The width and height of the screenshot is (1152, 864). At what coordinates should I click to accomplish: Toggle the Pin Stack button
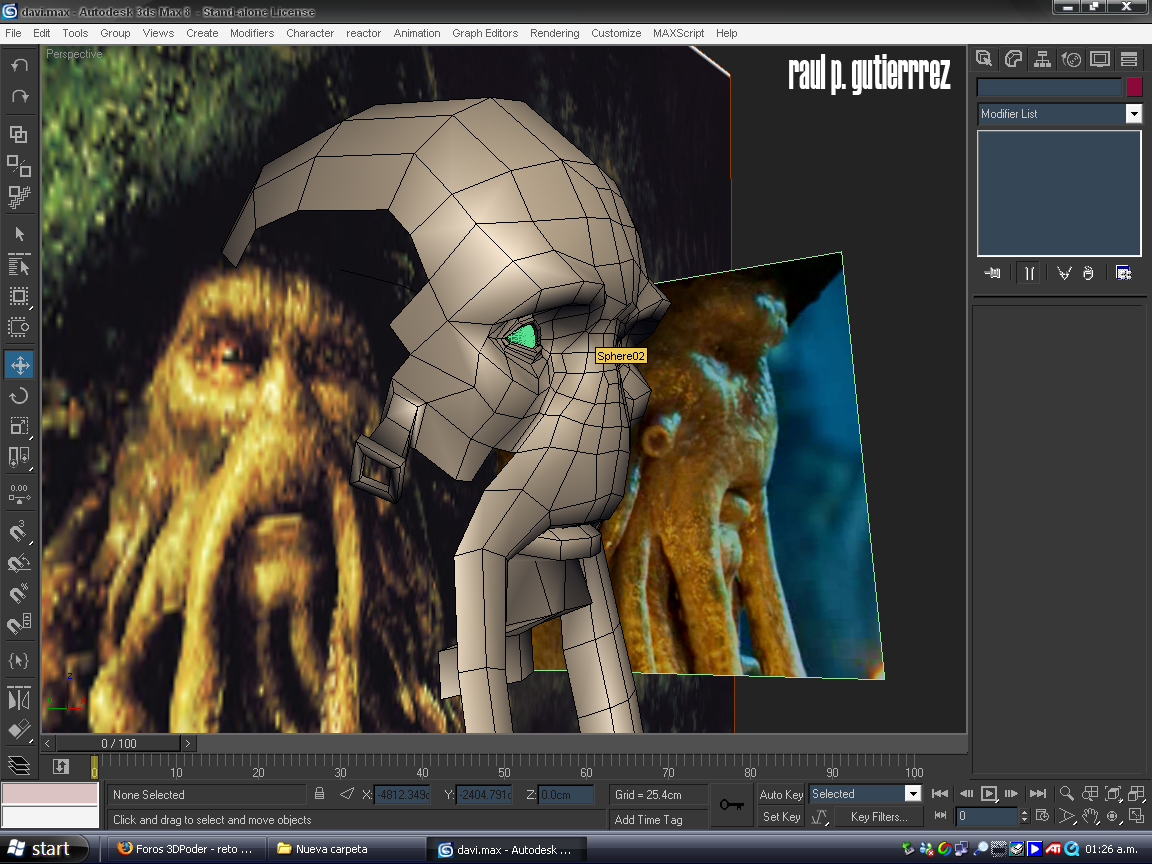[x=992, y=273]
